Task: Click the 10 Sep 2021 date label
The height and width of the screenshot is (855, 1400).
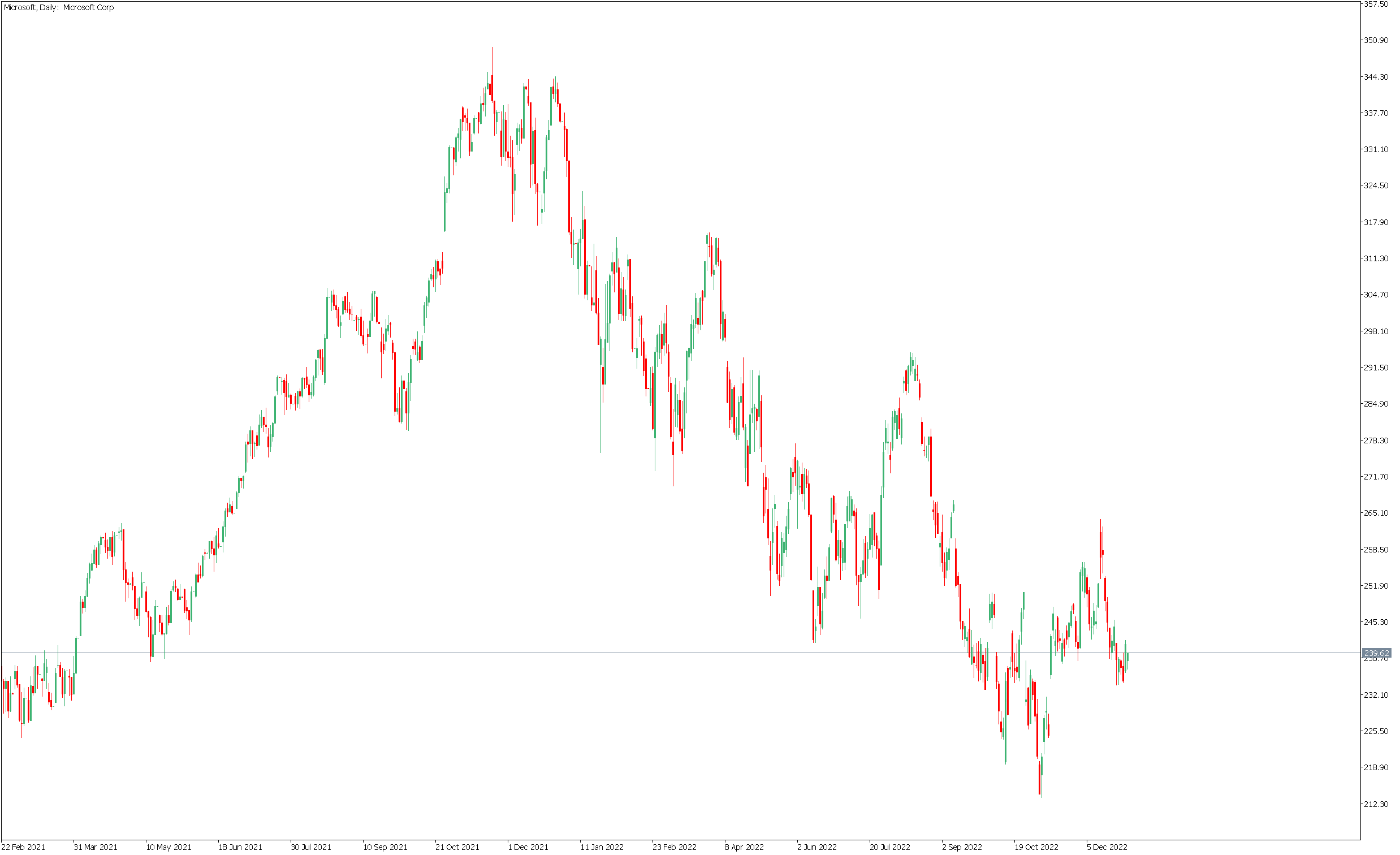Action: (385, 847)
